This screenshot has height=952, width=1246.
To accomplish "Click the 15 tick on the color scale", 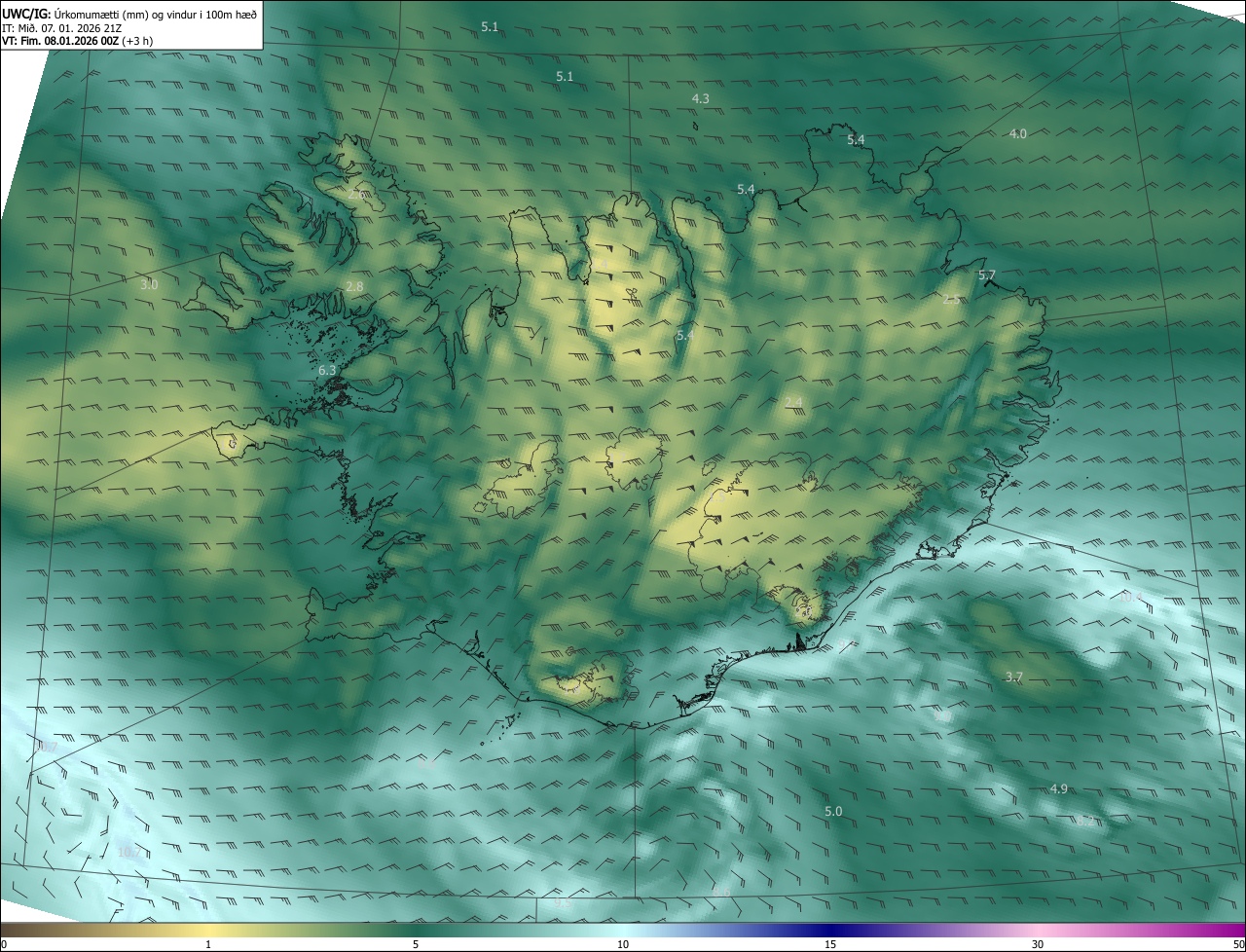I will [x=830, y=944].
